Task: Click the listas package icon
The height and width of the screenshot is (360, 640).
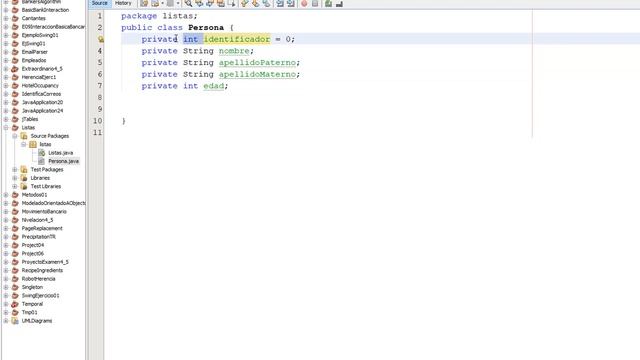Action: [x=33, y=144]
